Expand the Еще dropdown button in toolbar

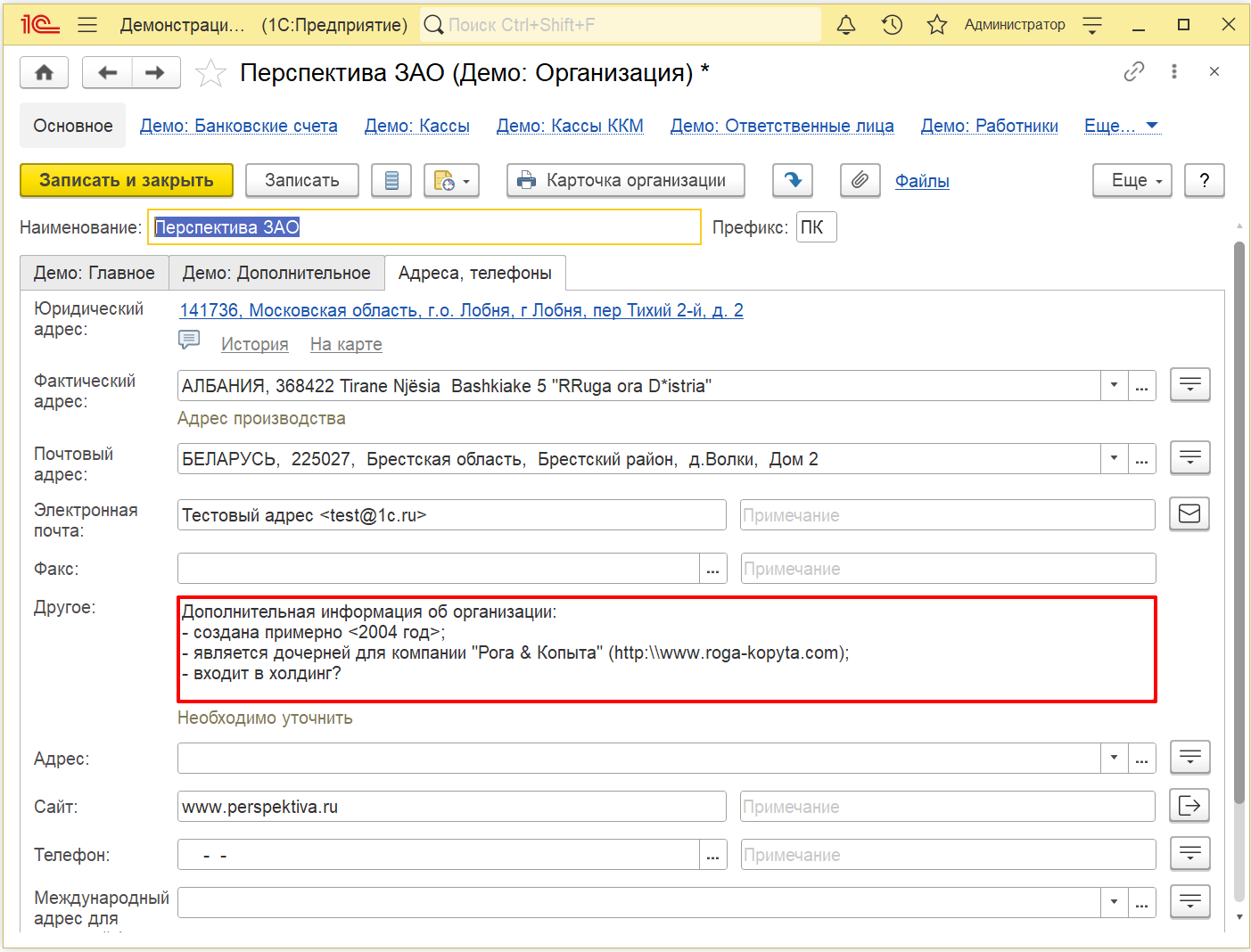1132,180
